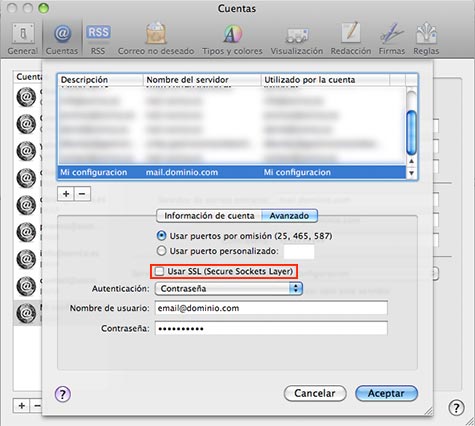Screen dimensions: 475x426
Task: Click the Cancelar button
Action: [315, 393]
